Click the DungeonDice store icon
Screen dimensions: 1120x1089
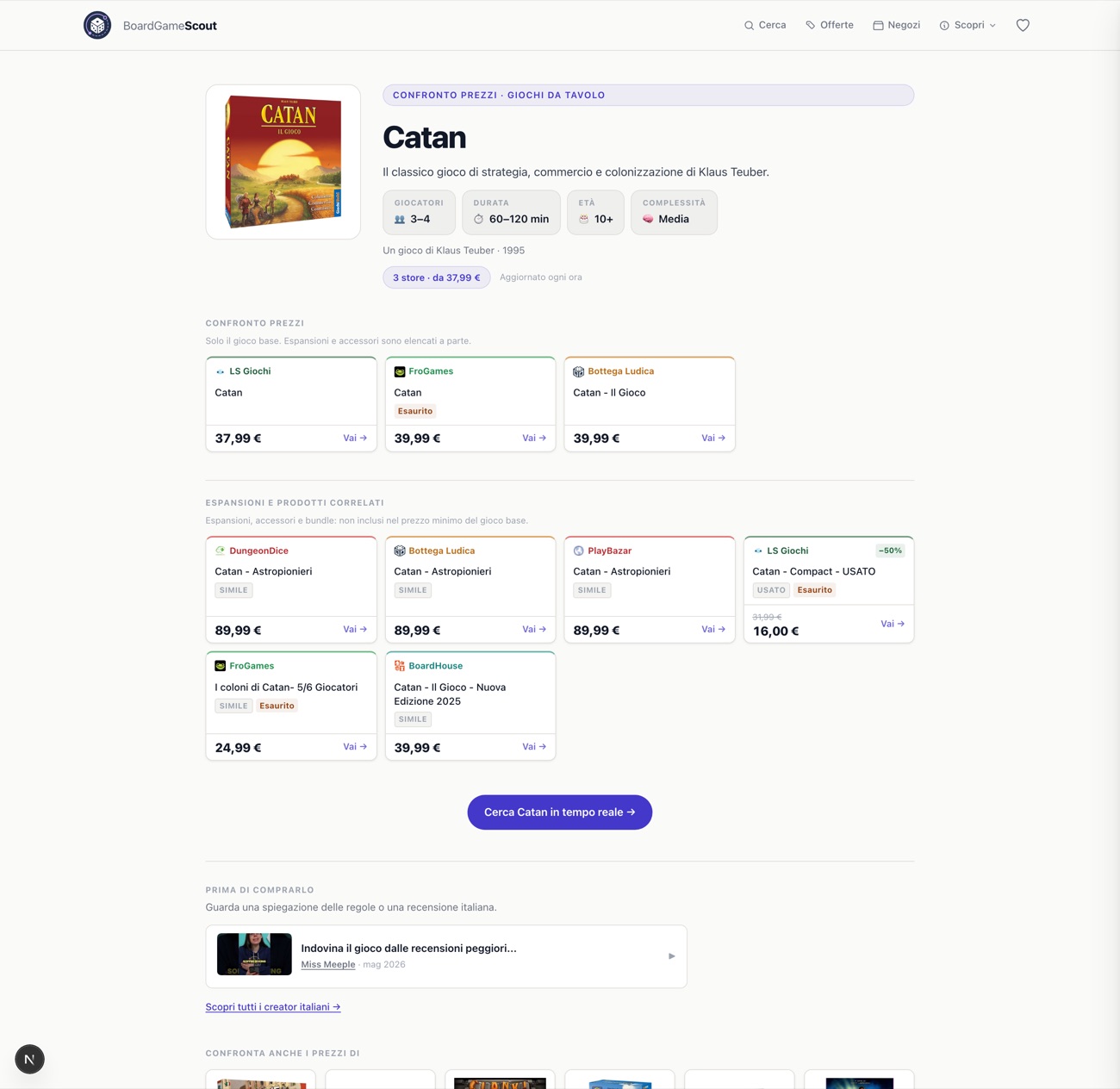(221, 551)
